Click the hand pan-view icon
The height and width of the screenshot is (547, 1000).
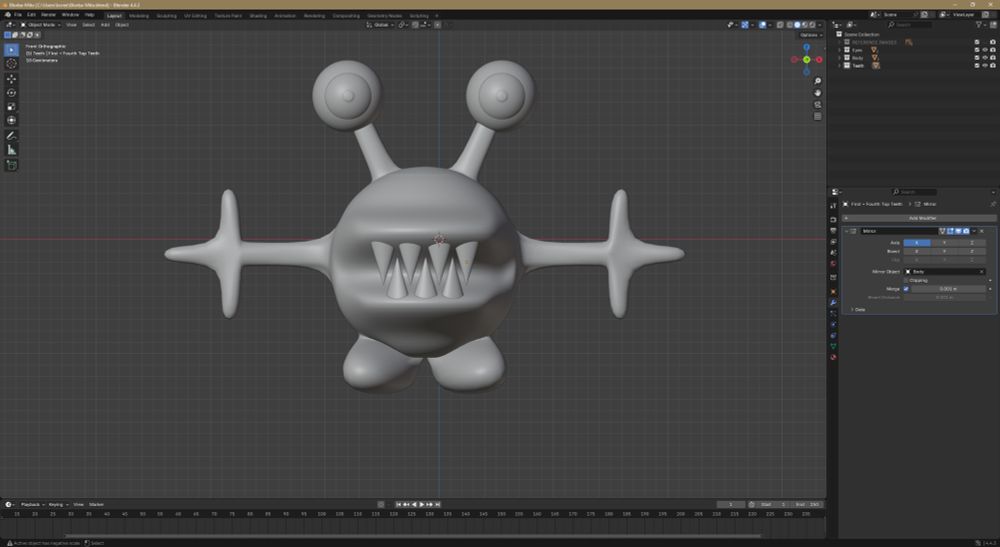click(818, 92)
